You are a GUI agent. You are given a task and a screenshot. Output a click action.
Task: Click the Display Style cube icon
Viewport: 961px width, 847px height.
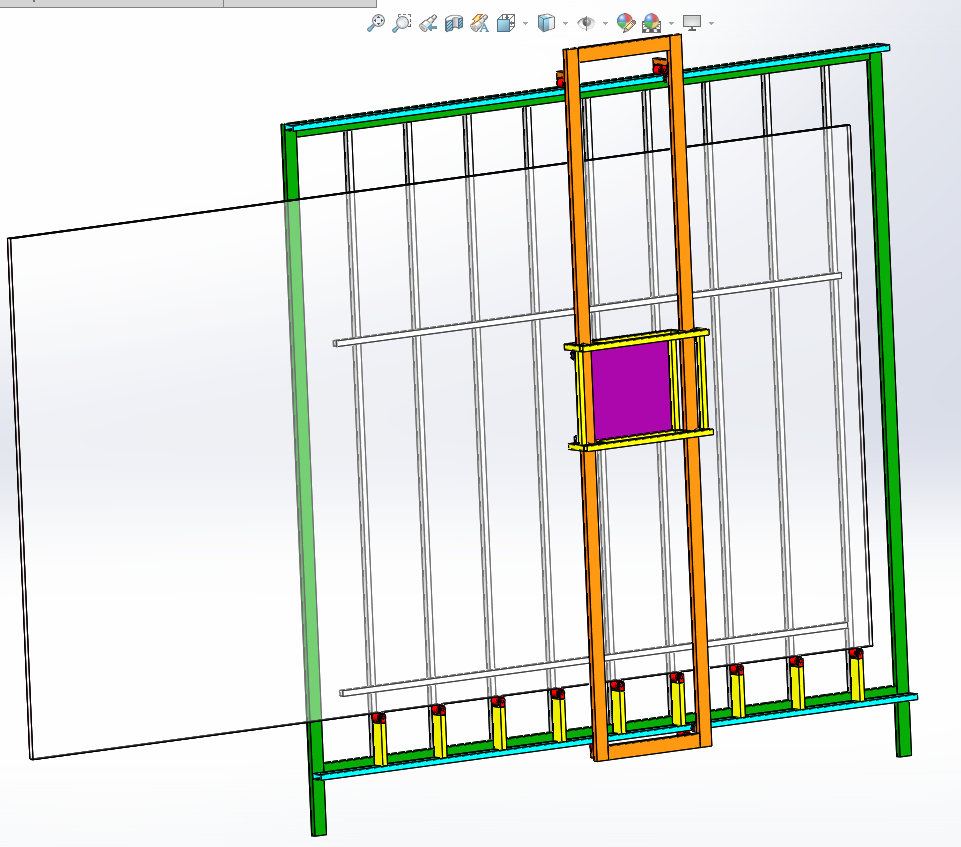[545, 23]
